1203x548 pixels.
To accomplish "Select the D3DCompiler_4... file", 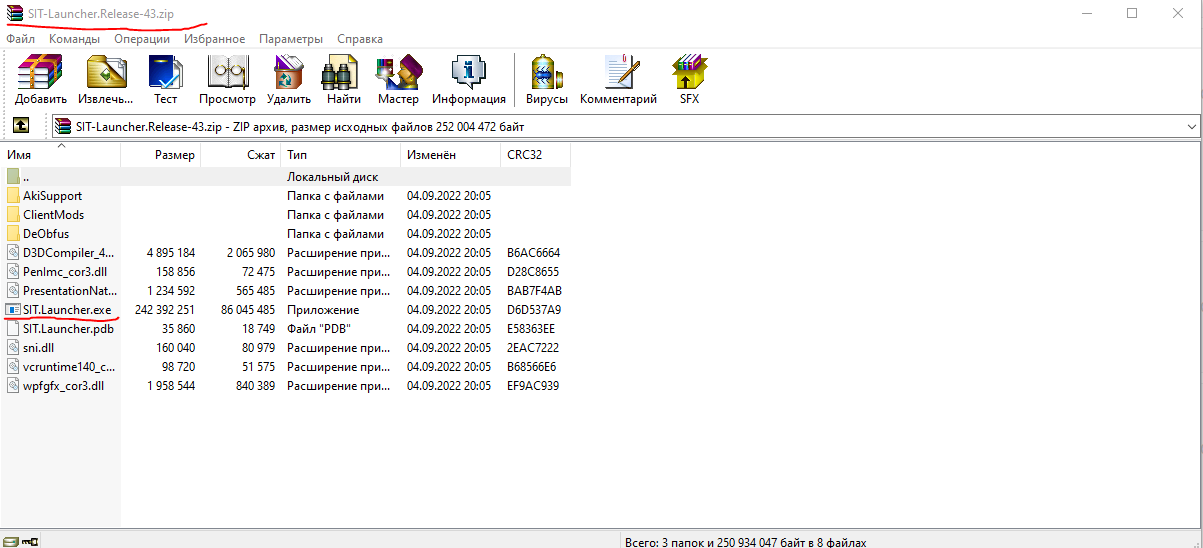I will 68,253.
